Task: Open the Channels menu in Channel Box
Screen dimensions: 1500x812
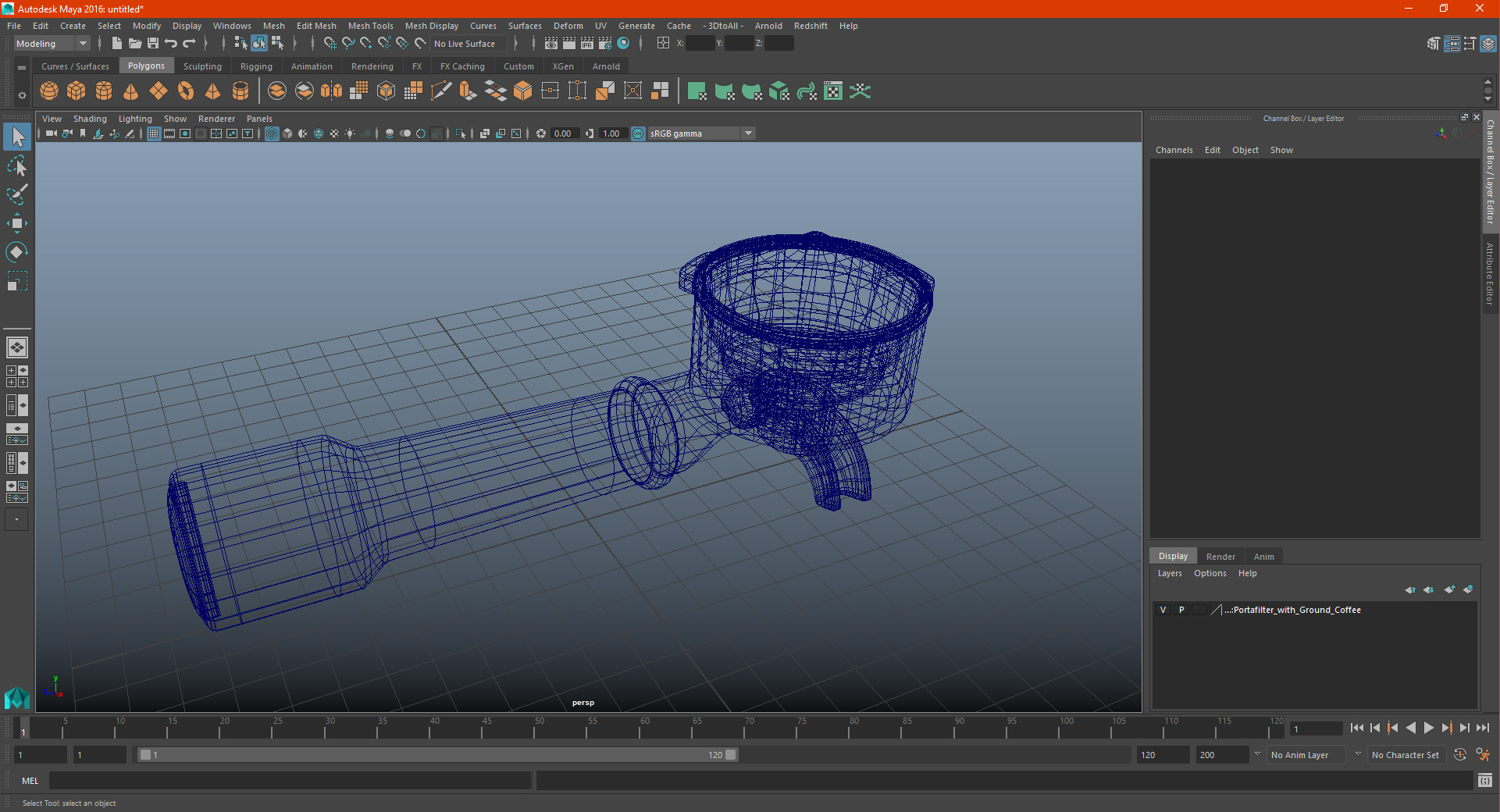Action: click(x=1174, y=150)
